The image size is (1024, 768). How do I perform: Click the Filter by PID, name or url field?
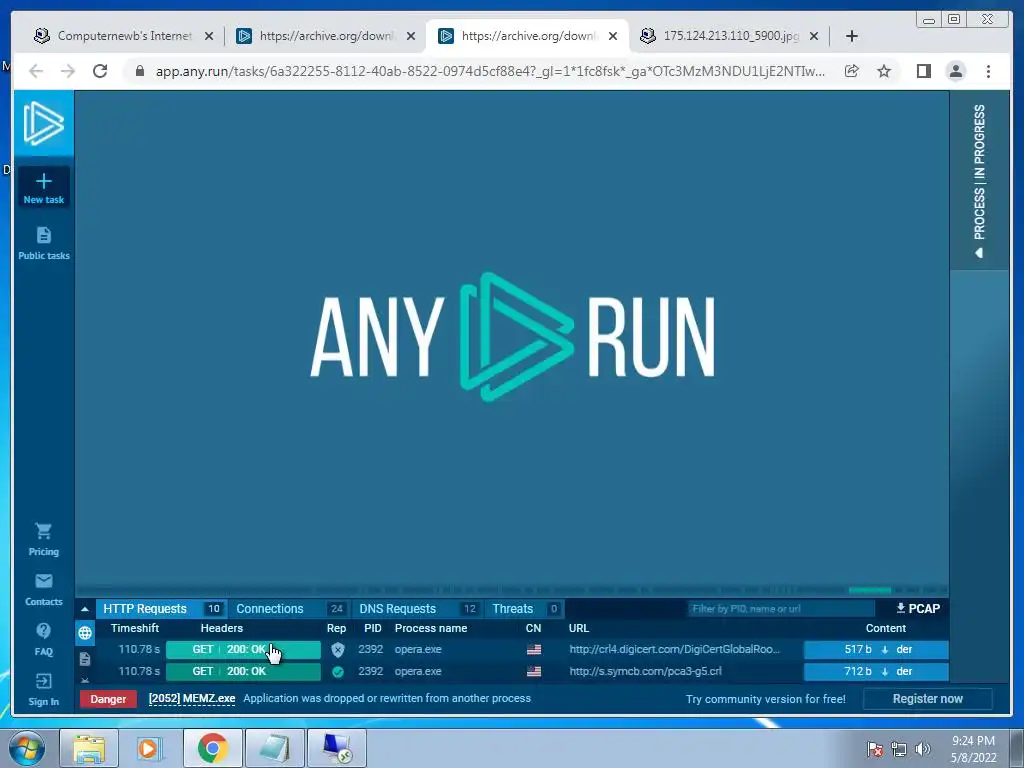pyautogui.click(x=780, y=609)
